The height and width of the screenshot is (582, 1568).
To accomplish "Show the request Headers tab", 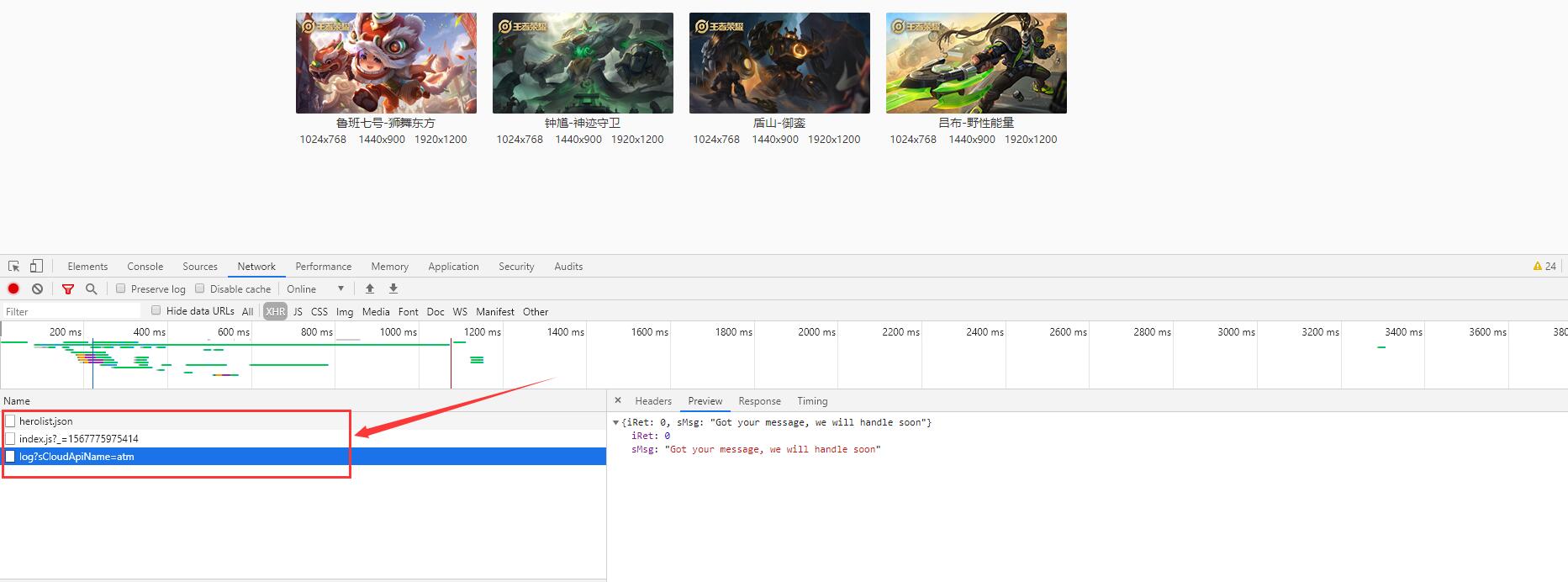I will pos(653,401).
